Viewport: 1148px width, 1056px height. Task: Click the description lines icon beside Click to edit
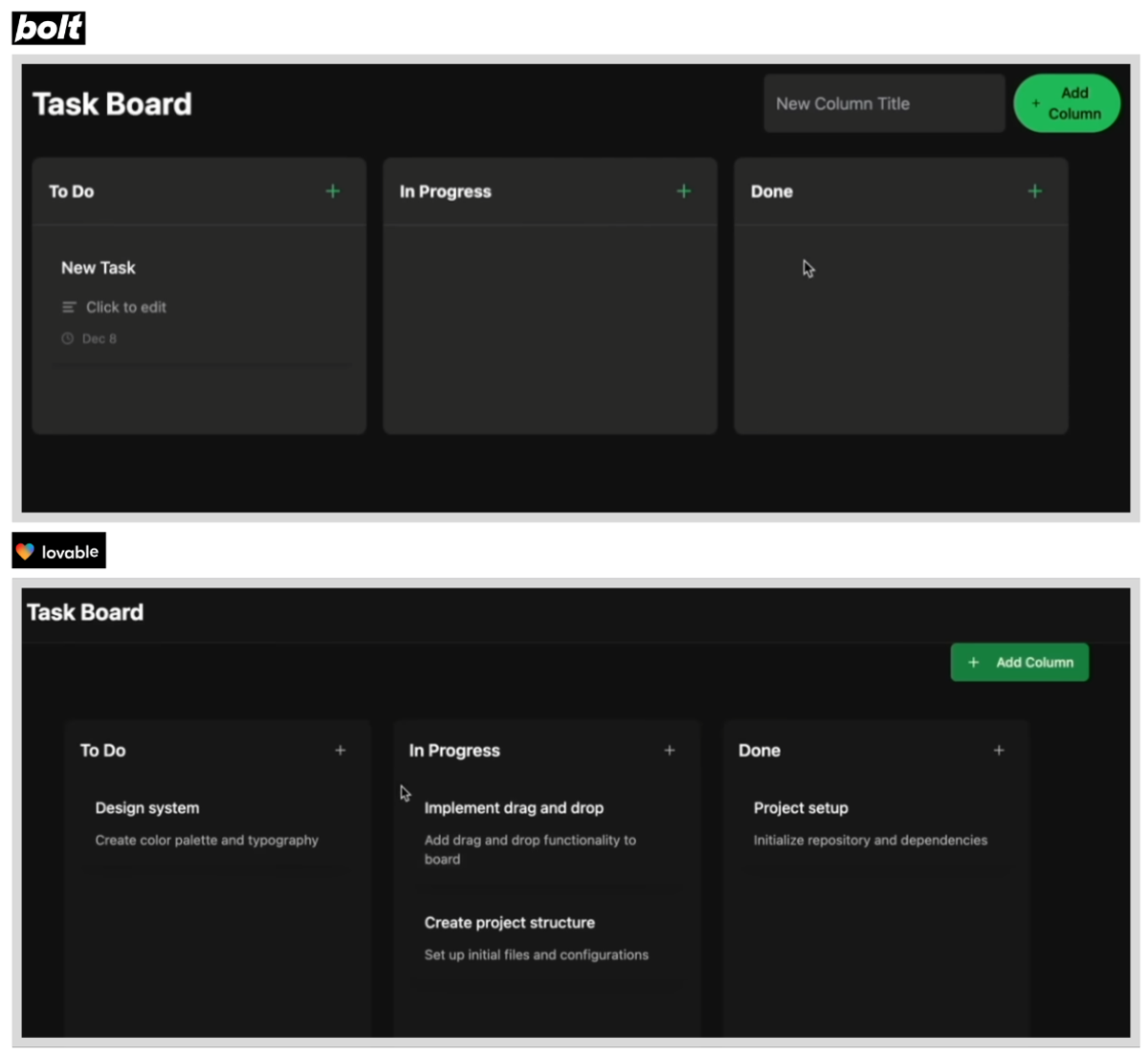(69, 307)
